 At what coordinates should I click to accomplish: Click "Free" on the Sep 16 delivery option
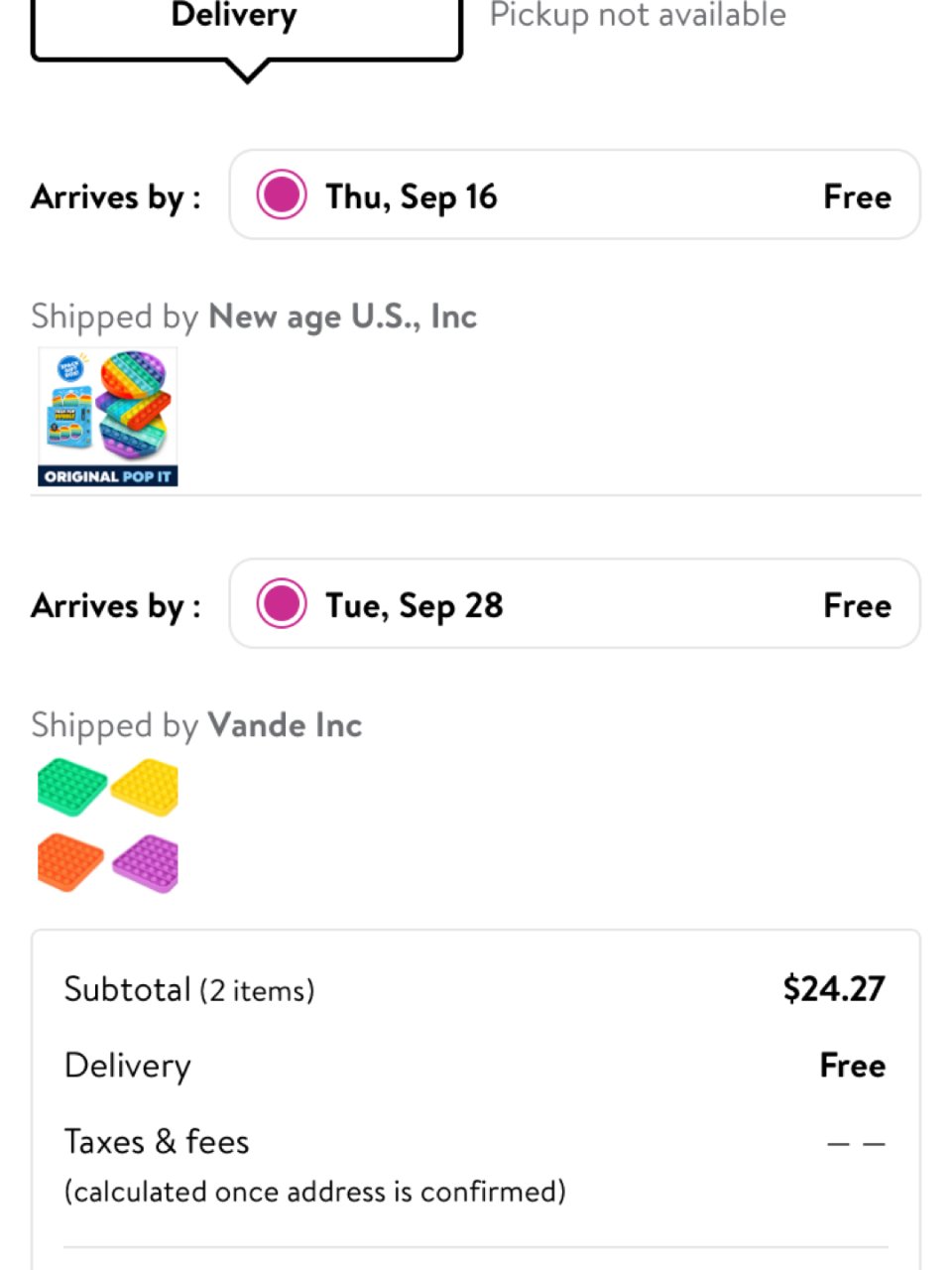point(857,196)
